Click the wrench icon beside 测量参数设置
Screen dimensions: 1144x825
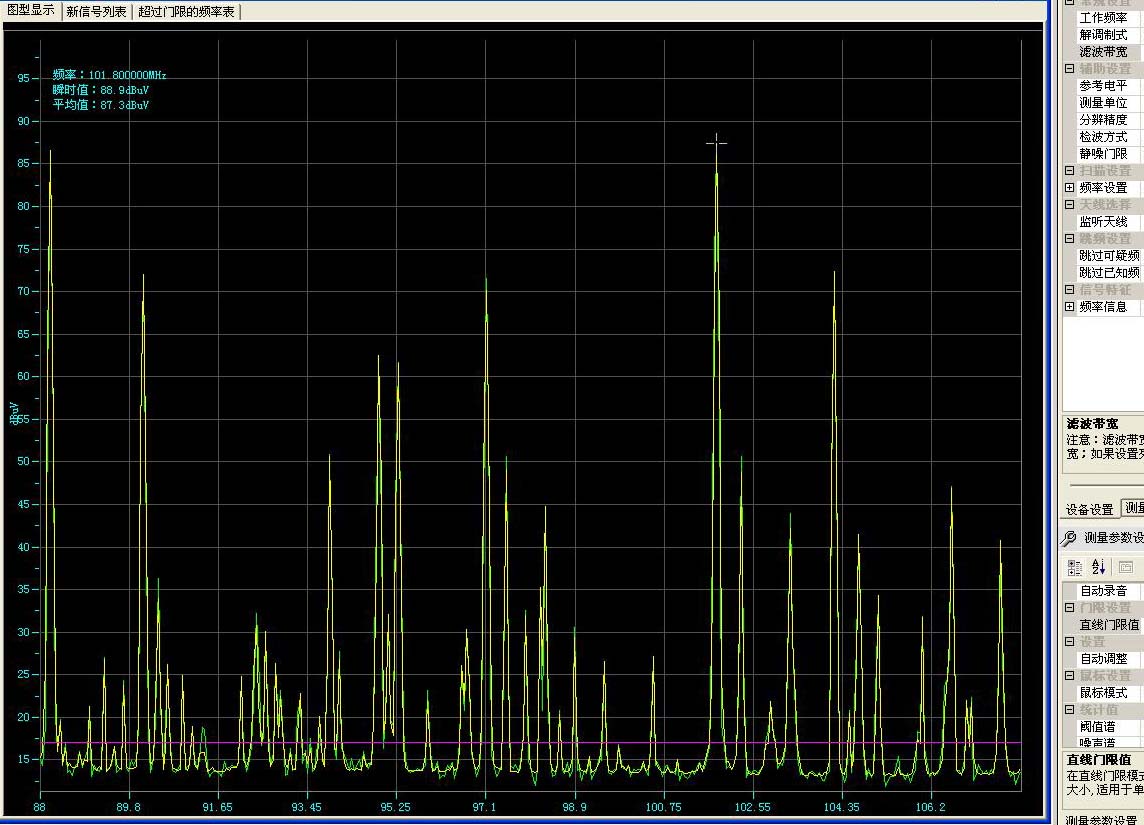point(1069,538)
